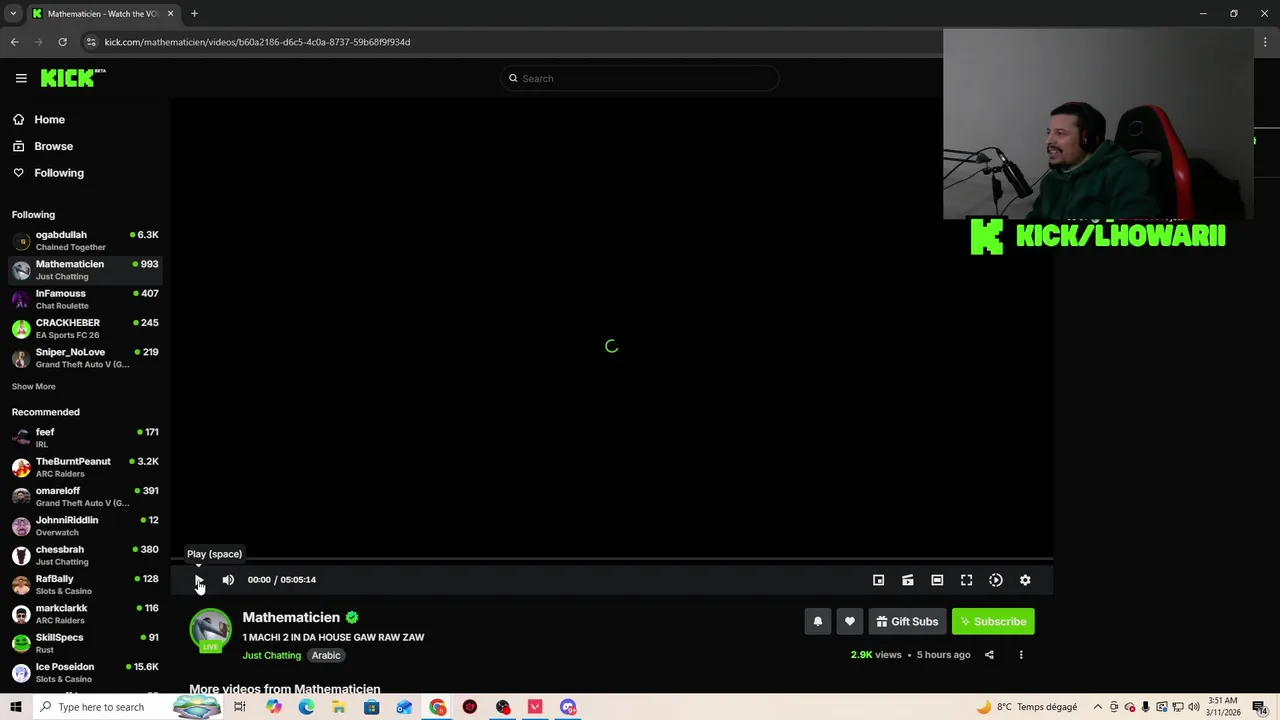Open Outlook from taskbar
The image size is (1280, 720).
tap(404, 707)
